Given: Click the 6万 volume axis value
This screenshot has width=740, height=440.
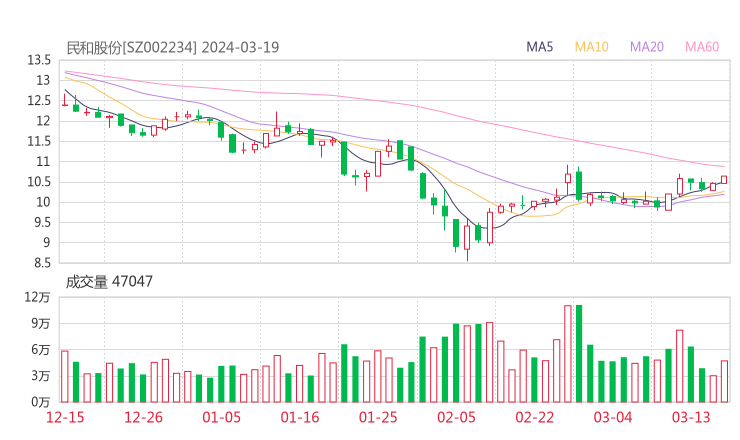Looking at the screenshot, I should [41, 350].
